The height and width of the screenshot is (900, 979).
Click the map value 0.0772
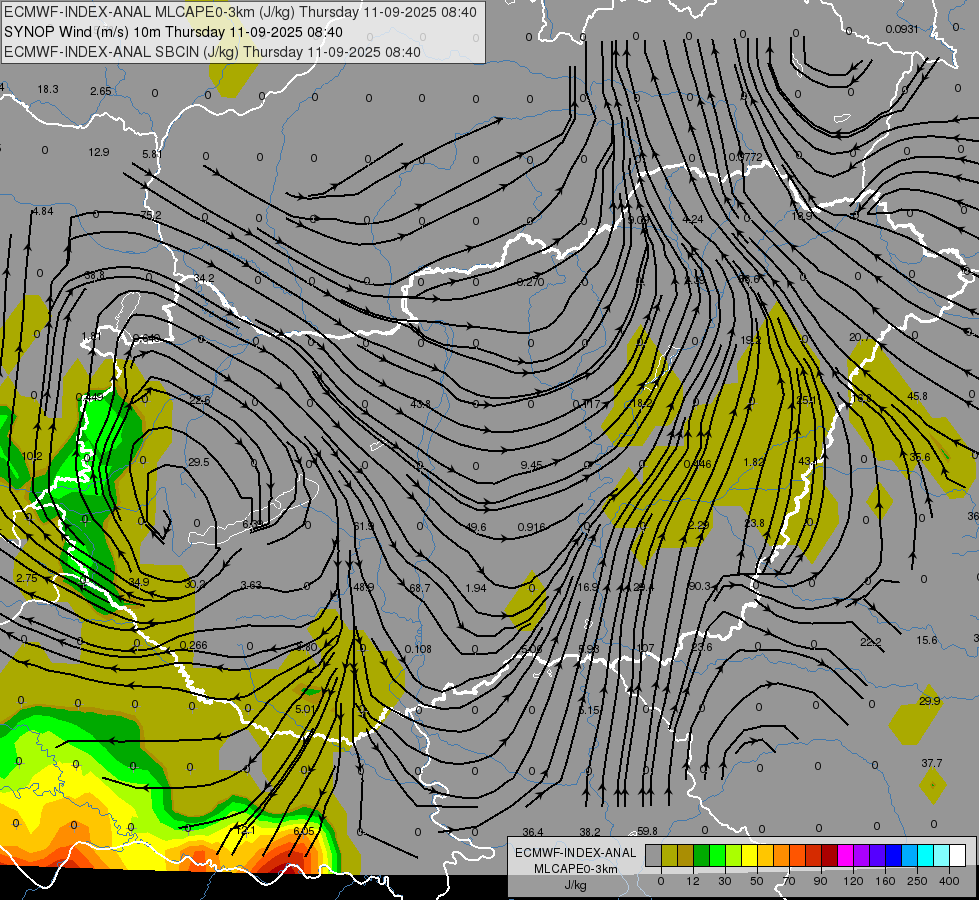click(746, 157)
